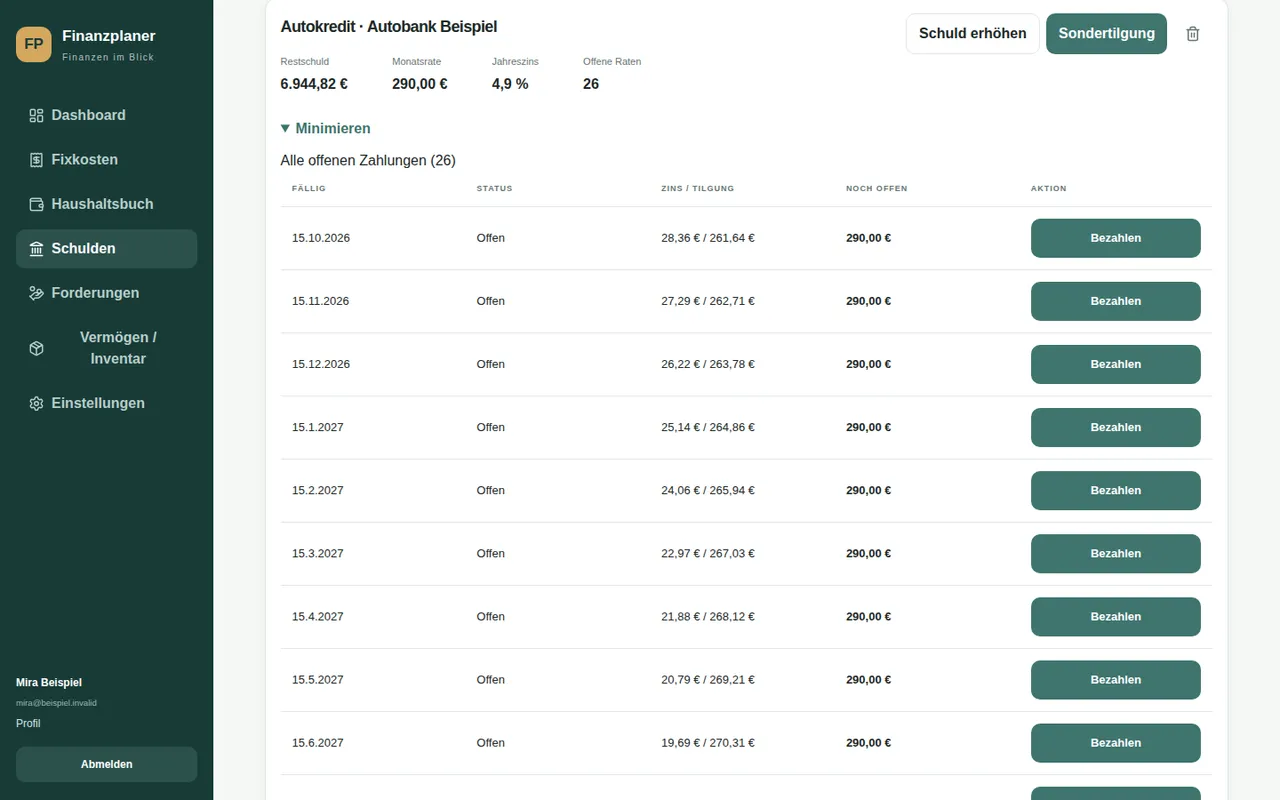Click the Schulden bank icon
Screen dimensions: 1280x800
36,249
